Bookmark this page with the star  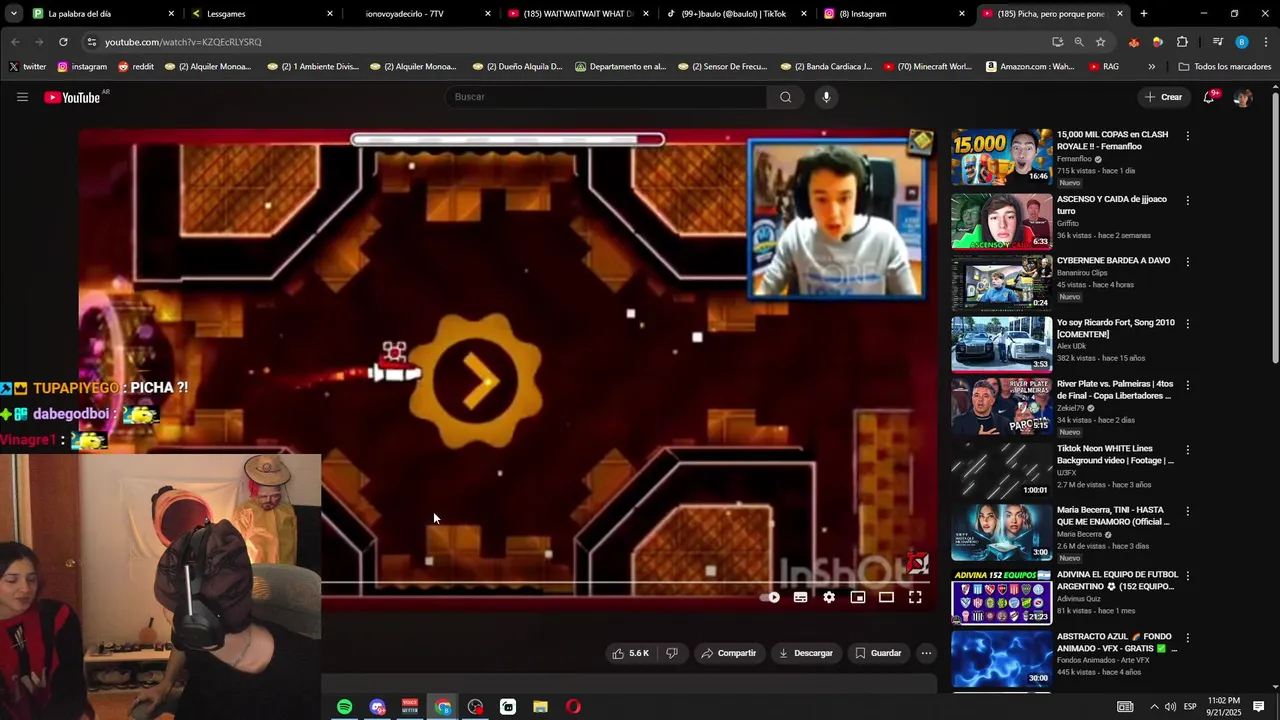[x=1100, y=42]
